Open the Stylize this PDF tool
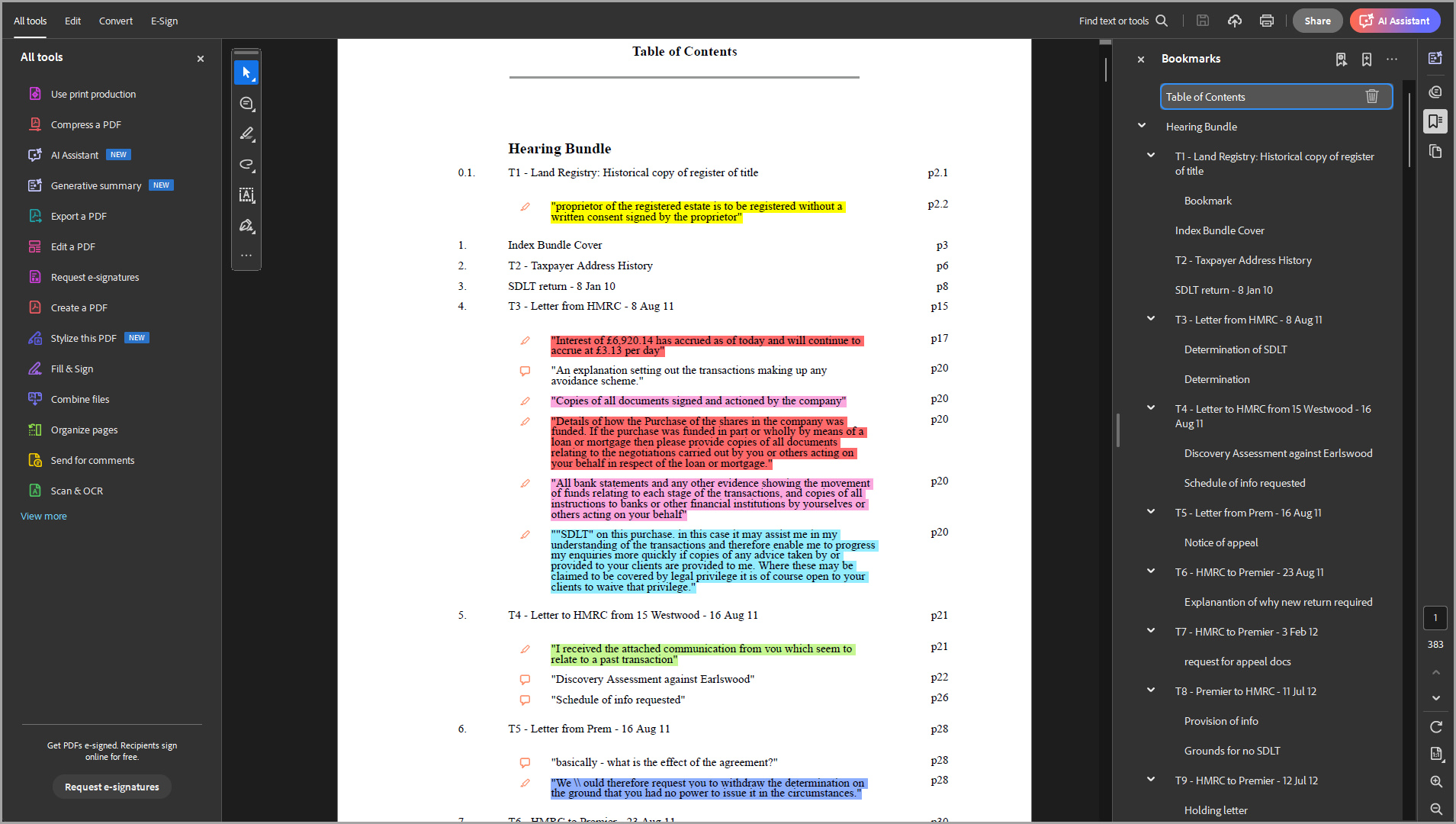The width and height of the screenshot is (1456, 824). click(84, 338)
